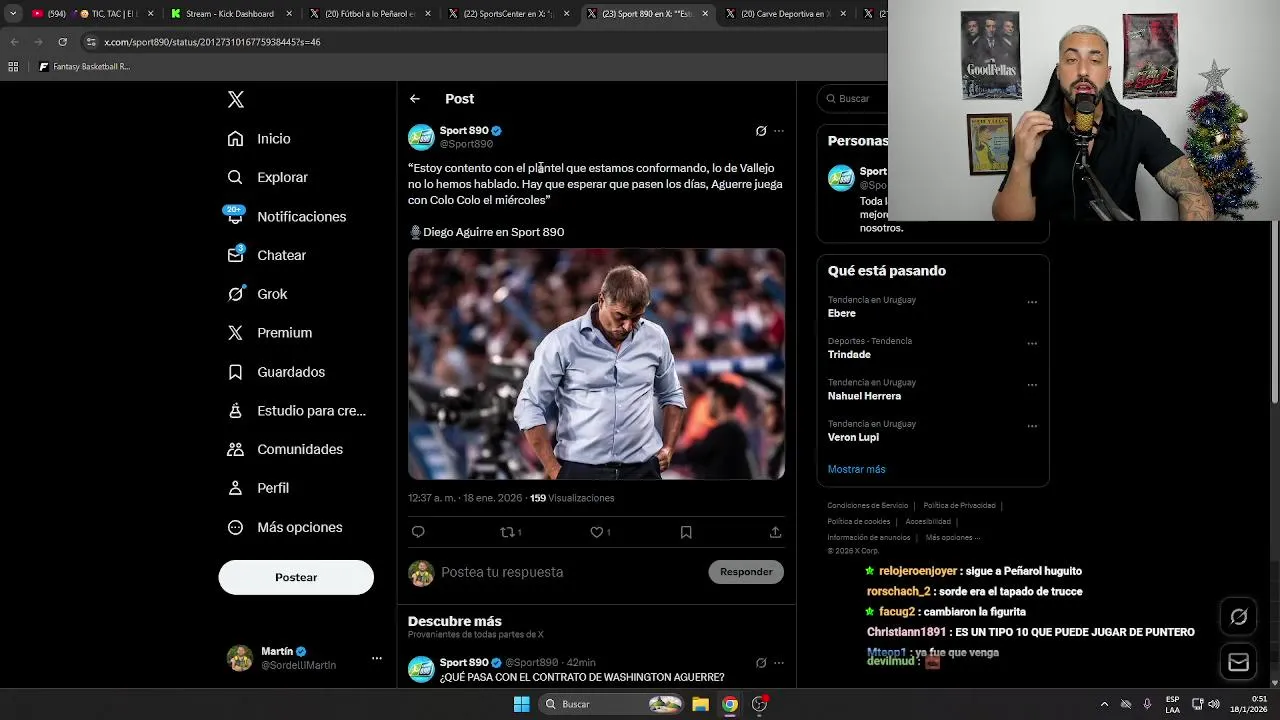Open Notificaciones with 20+ badge
Screen dimensions: 1280x720
[x=286, y=216]
